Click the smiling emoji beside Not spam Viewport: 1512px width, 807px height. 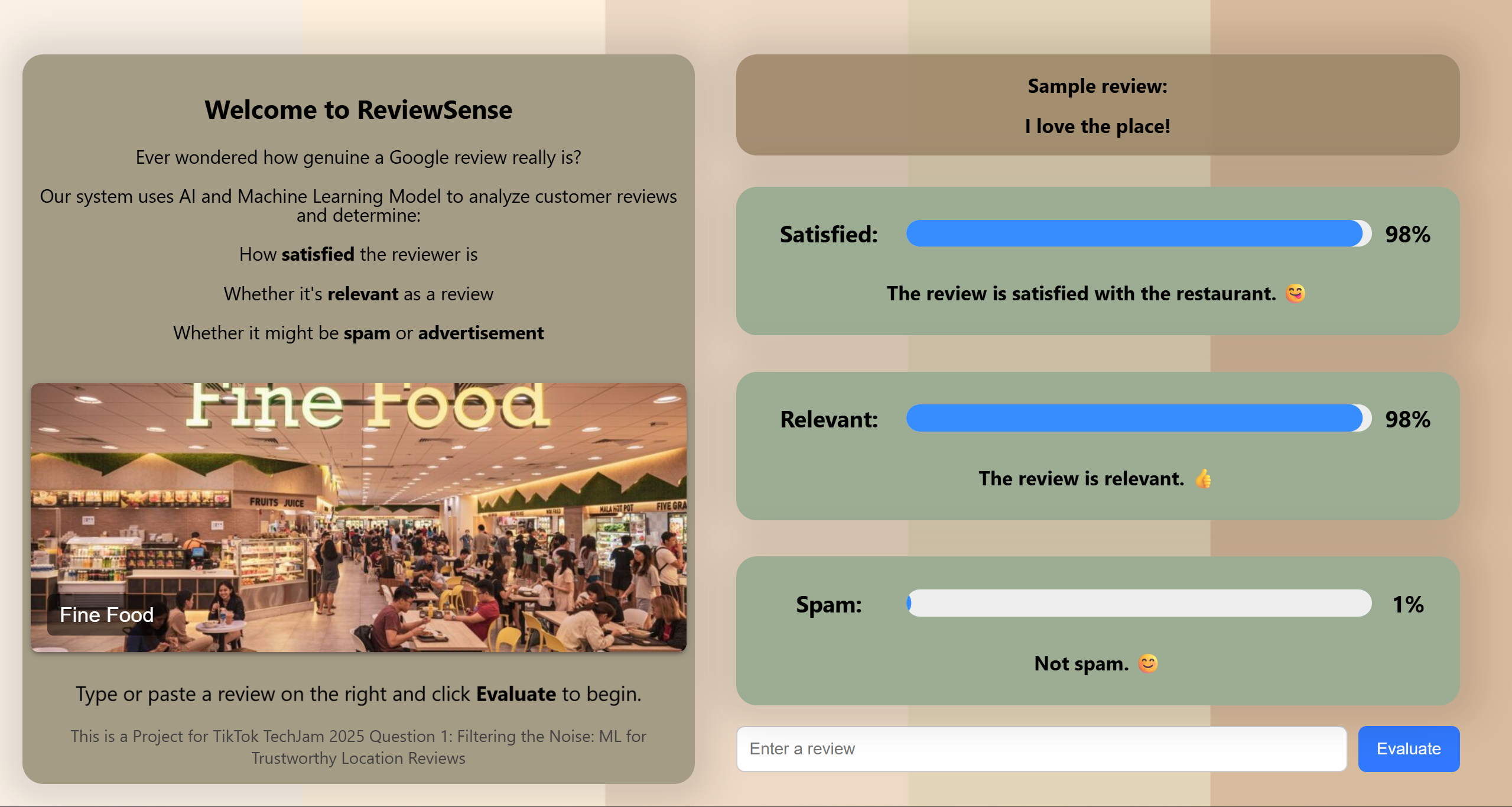[1147, 663]
